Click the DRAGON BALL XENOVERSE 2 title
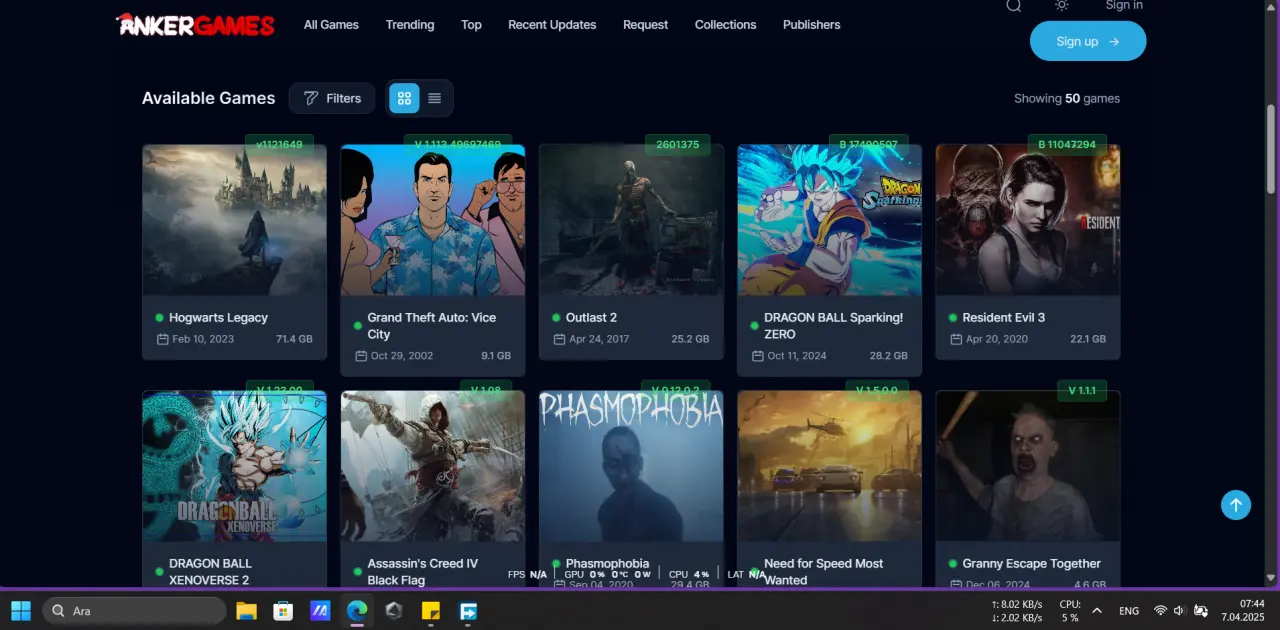The height and width of the screenshot is (630, 1280). 209,572
